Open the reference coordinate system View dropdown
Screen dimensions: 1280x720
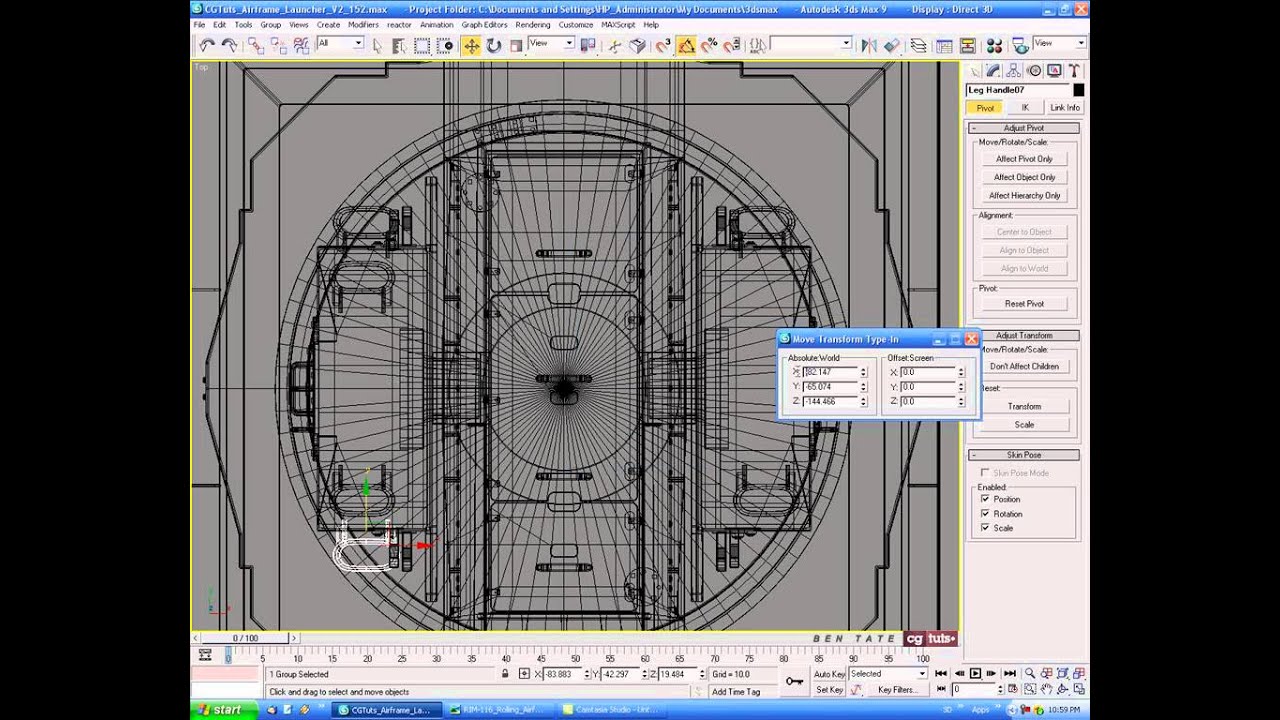(552, 44)
